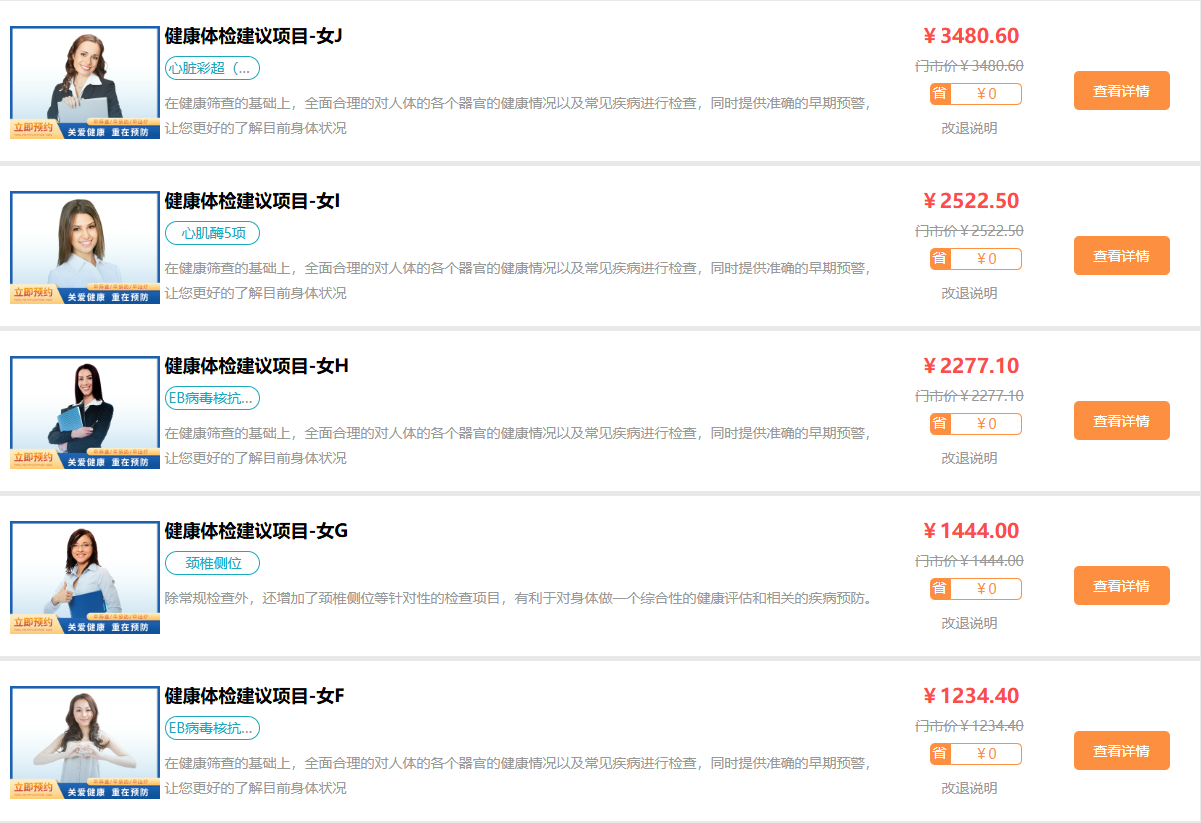Open the 女F package heart-gesture thumbnail
The image size is (1201, 823).
point(85,743)
